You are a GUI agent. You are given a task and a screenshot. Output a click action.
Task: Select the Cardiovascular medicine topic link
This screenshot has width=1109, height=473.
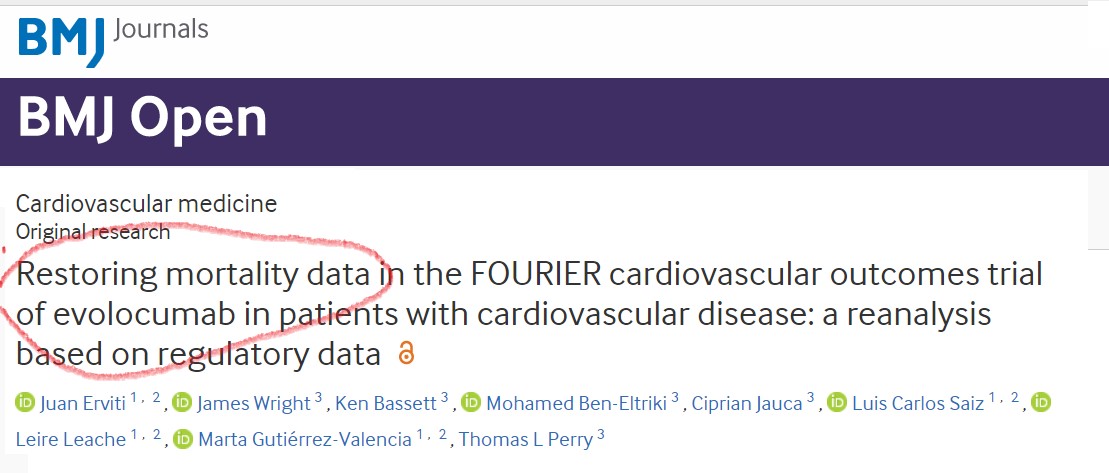[x=147, y=204]
